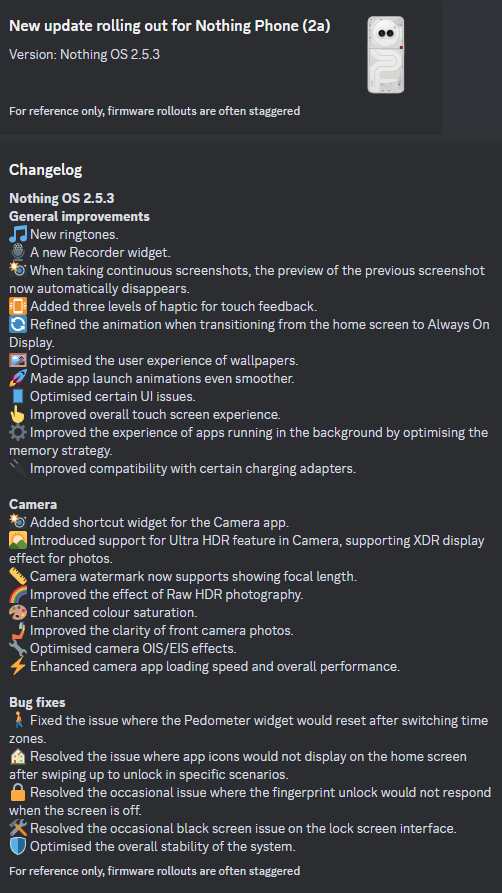
Task: Click the General improvements heading
Action: [x=79, y=216]
